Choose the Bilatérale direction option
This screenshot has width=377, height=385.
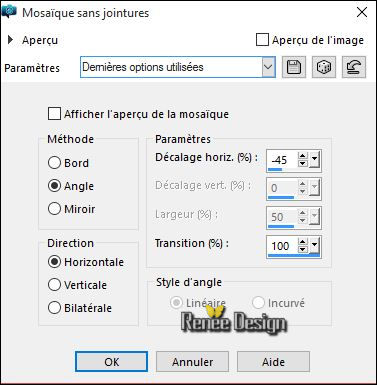(x=54, y=308)
